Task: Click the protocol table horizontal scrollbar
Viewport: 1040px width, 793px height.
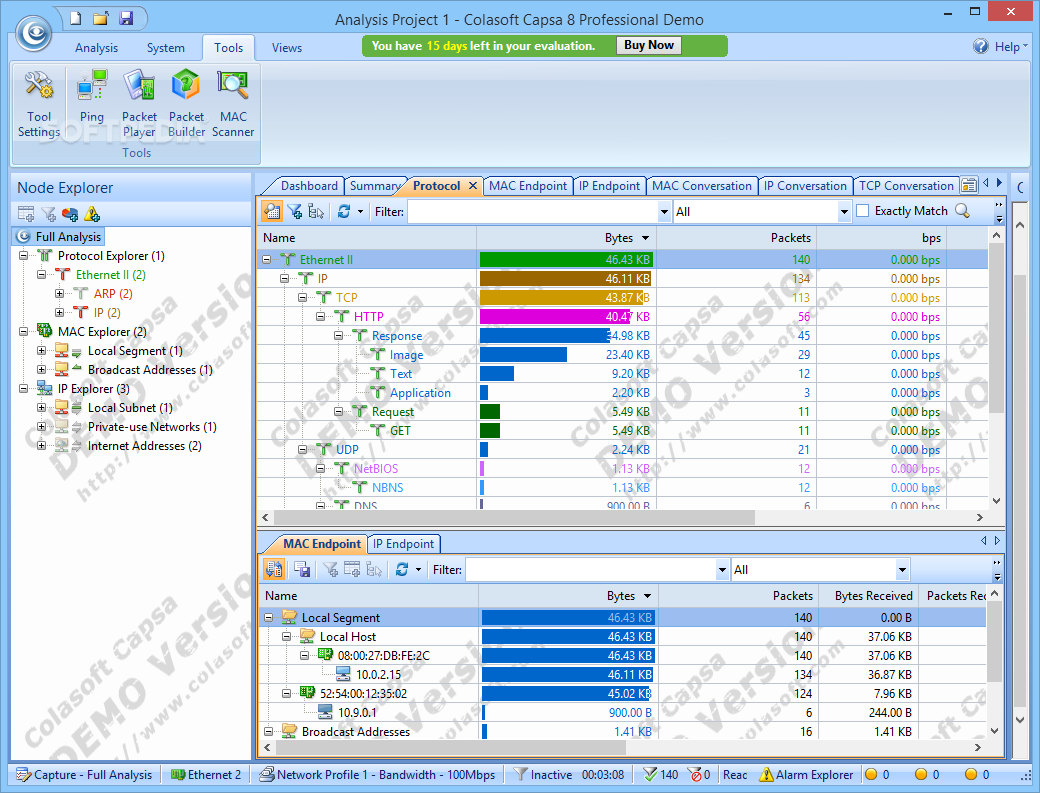Action: [x=514, y=517]
